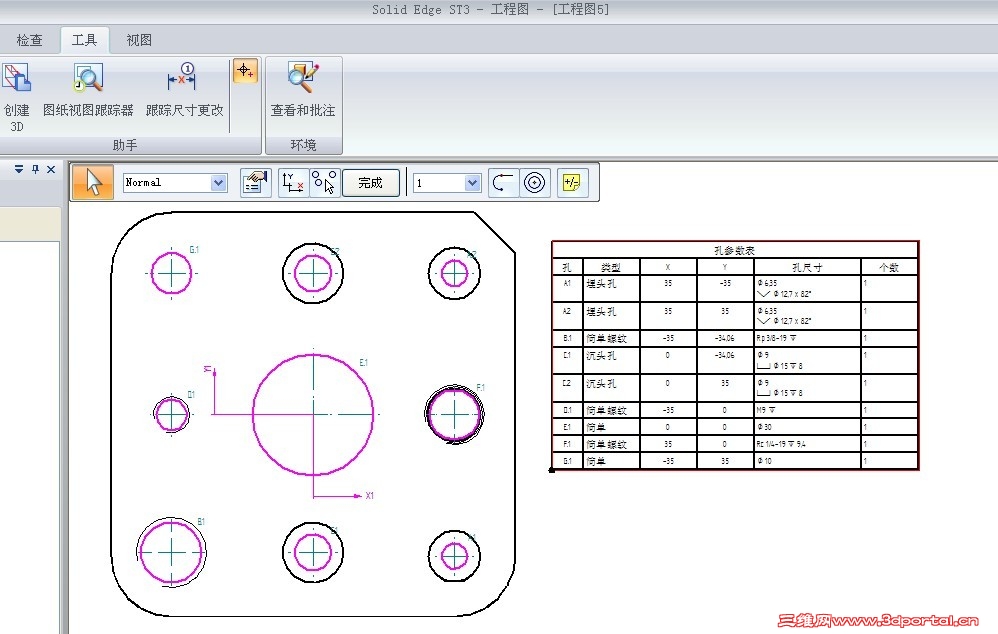Click hole size Φ30 in row E1
The height and width of the screenshot is (634, 998).
point(764,427)
